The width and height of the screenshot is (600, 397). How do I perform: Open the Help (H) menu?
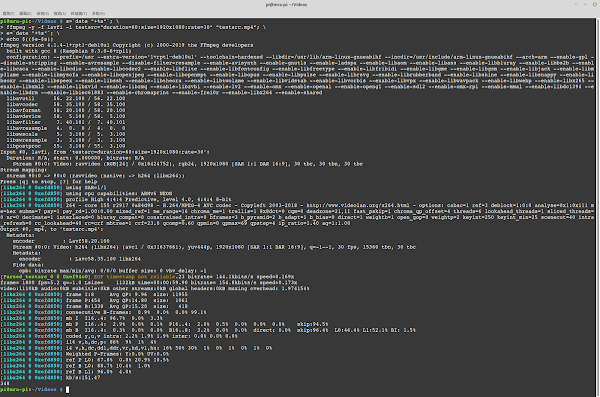coord(98,13)
